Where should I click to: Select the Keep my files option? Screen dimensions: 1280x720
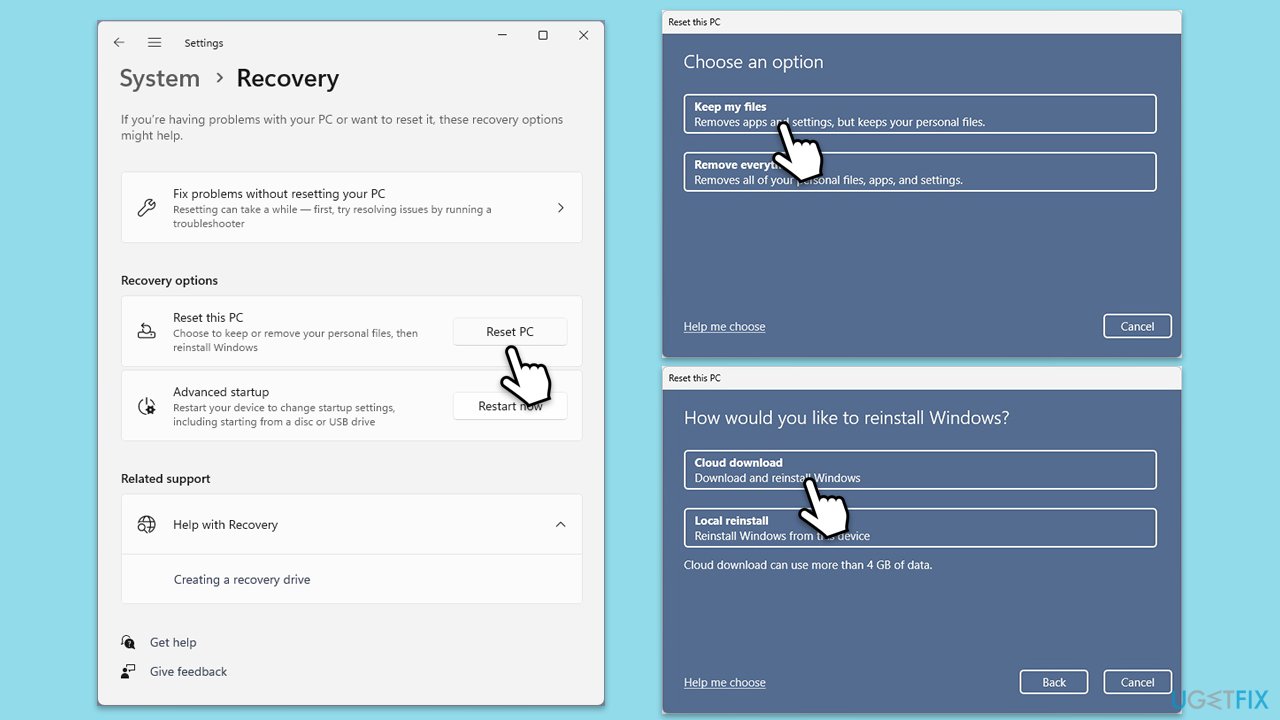click(920, 114)
